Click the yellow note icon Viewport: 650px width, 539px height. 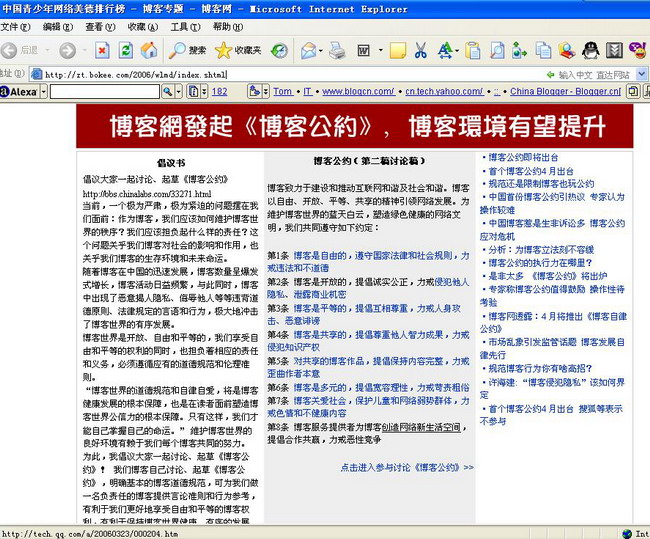pyautogui.click(x=397, y=50)
